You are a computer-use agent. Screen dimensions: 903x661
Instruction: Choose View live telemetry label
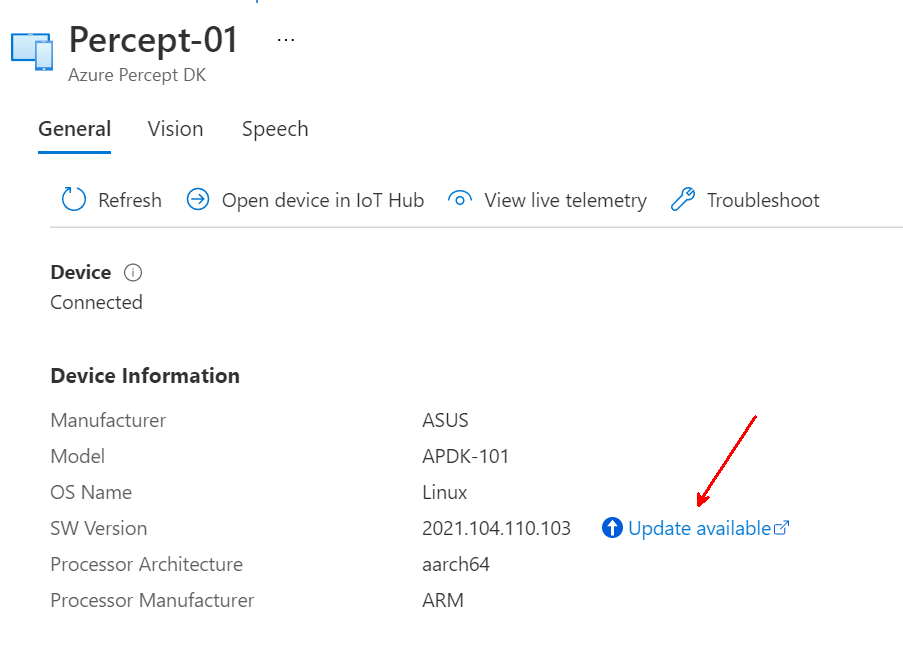[565, 200]
